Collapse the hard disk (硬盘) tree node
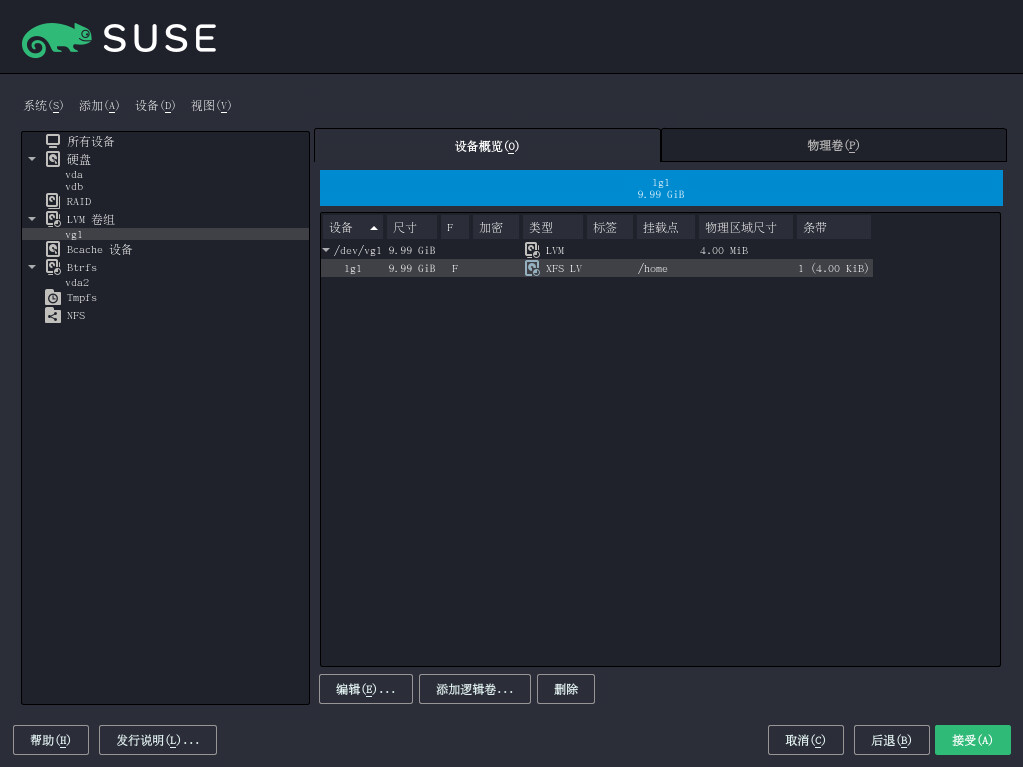1023x767 pixels. coord(32,159)
